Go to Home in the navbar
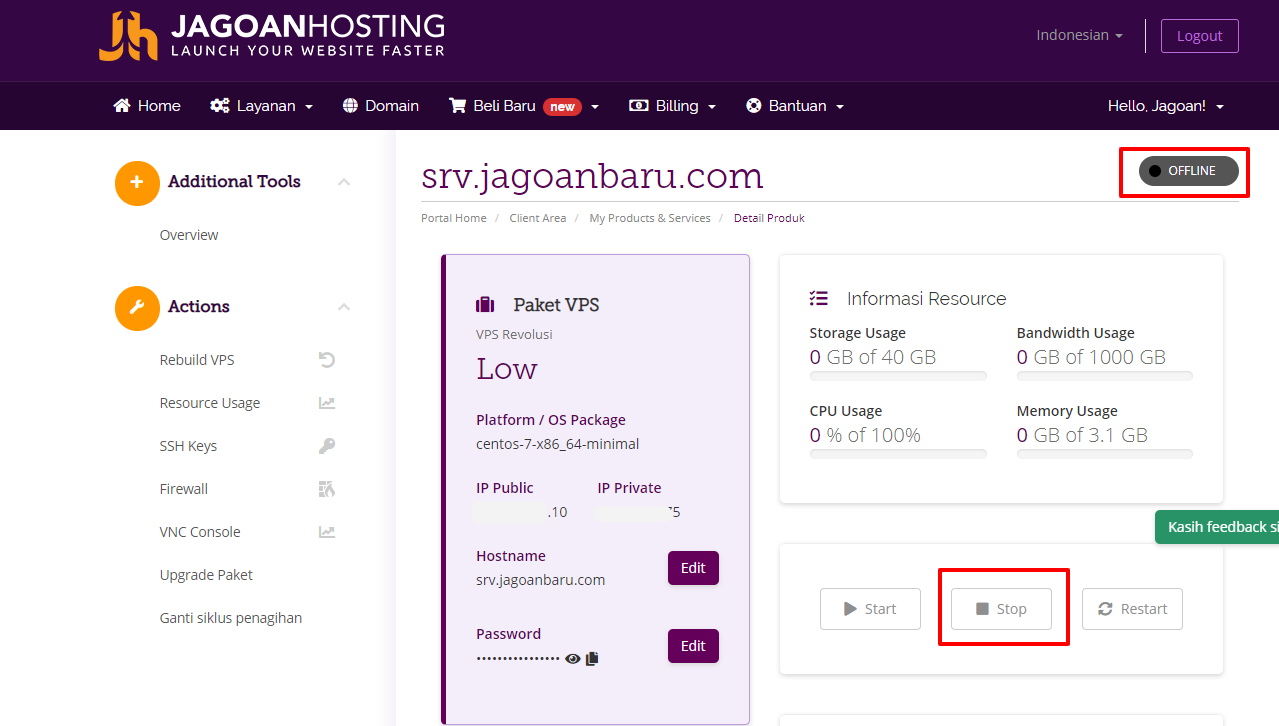 [147, 106]
